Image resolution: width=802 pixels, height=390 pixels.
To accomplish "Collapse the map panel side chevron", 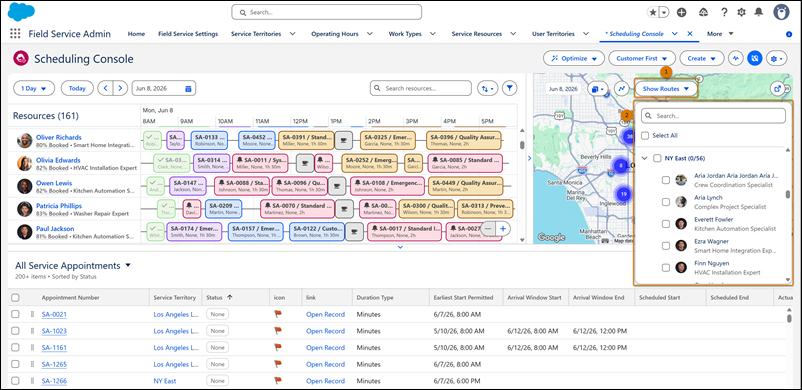I will [x=529, y=158].
